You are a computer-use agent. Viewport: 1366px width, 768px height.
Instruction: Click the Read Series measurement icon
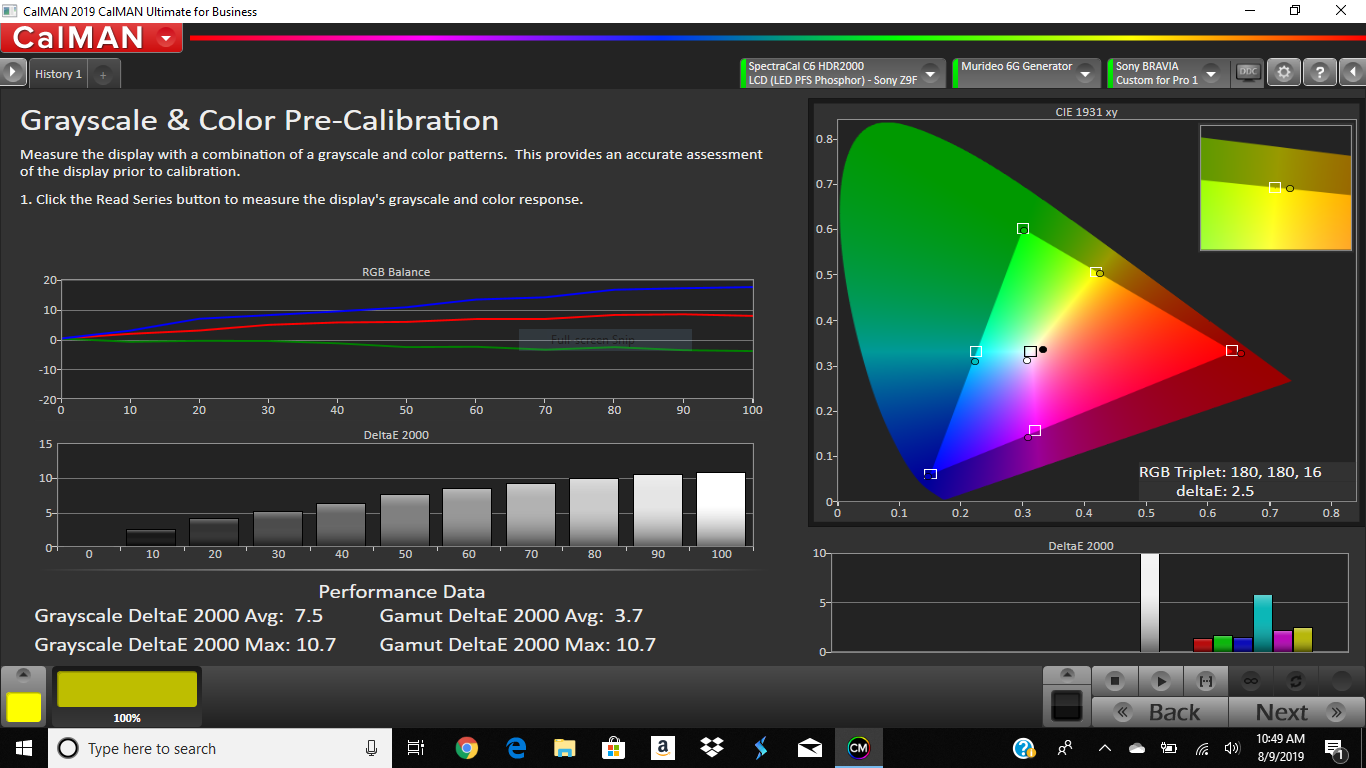[1206, 681]
